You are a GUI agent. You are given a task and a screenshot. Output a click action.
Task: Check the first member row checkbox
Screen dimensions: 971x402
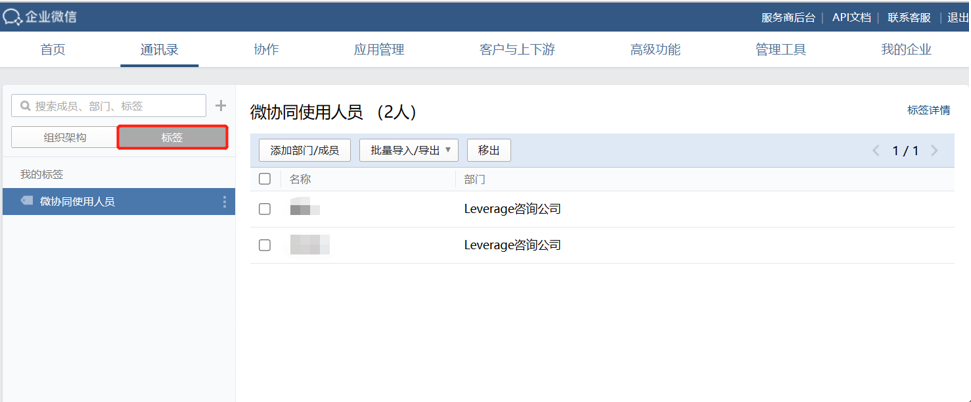point(264,209)
